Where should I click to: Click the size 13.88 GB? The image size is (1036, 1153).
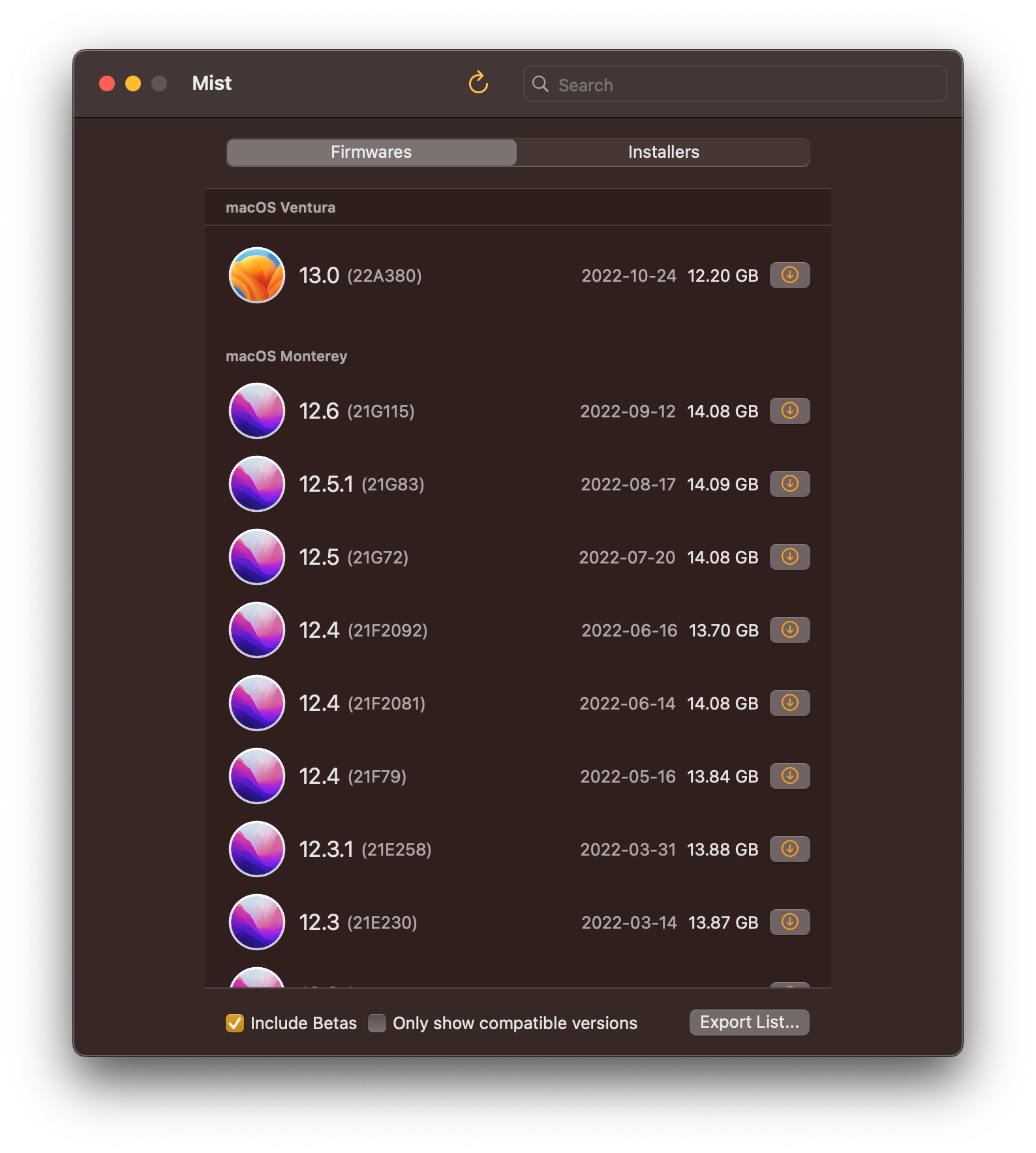723,850
